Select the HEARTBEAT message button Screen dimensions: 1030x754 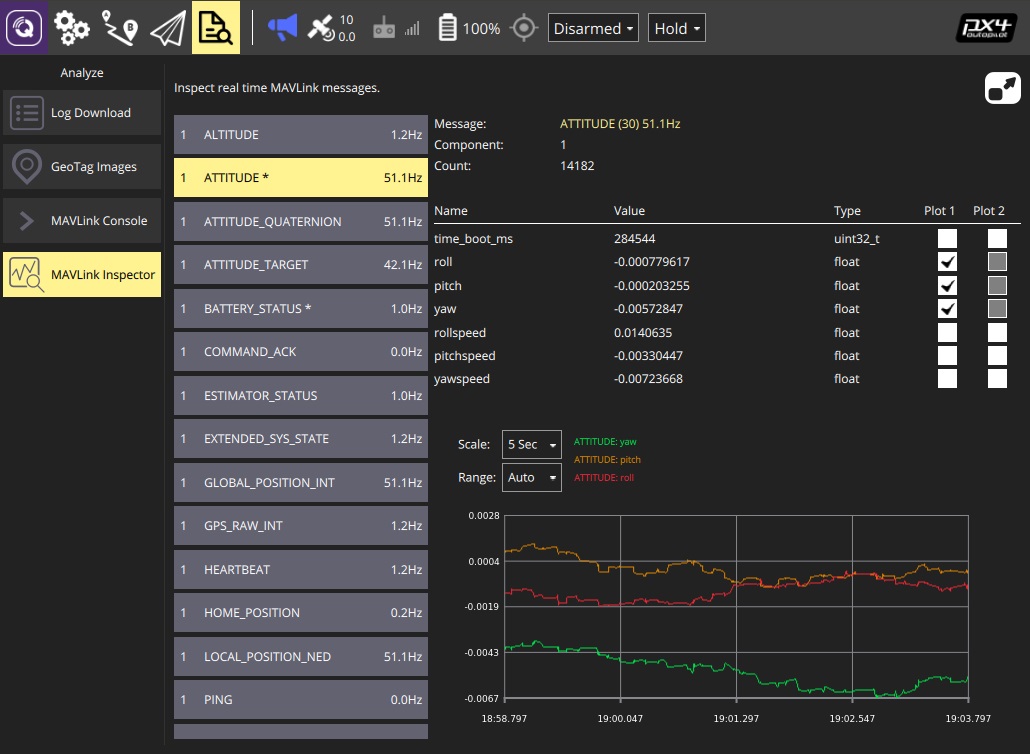point(300,570)
